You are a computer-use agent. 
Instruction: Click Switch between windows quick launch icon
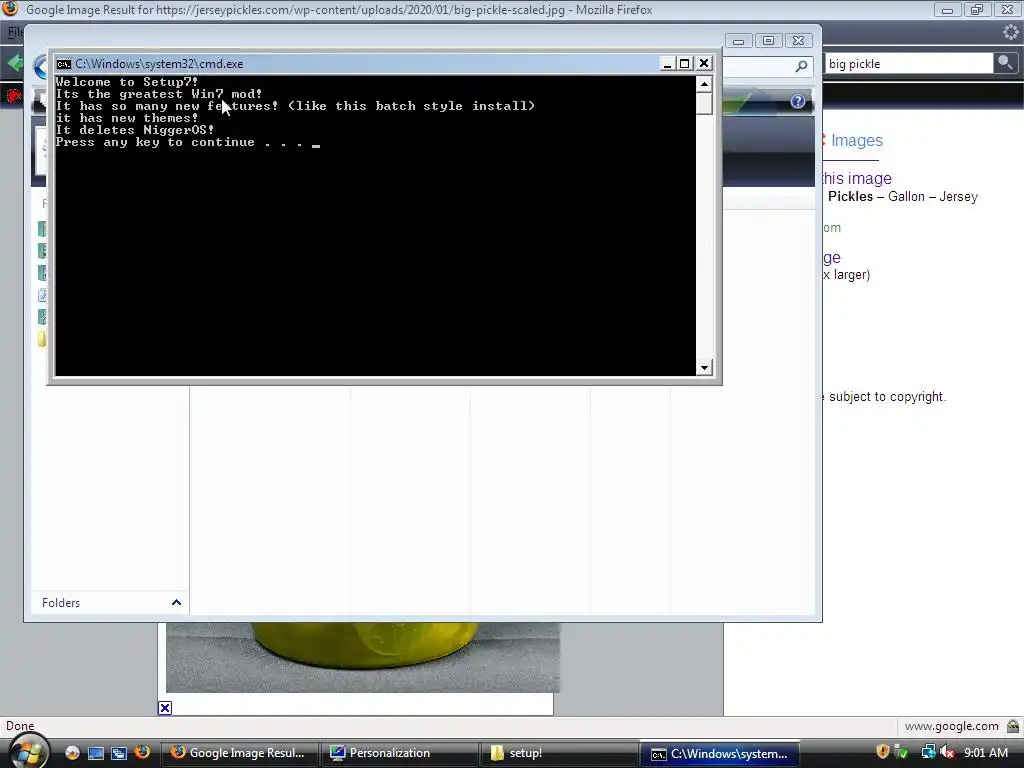coord(118,753)
